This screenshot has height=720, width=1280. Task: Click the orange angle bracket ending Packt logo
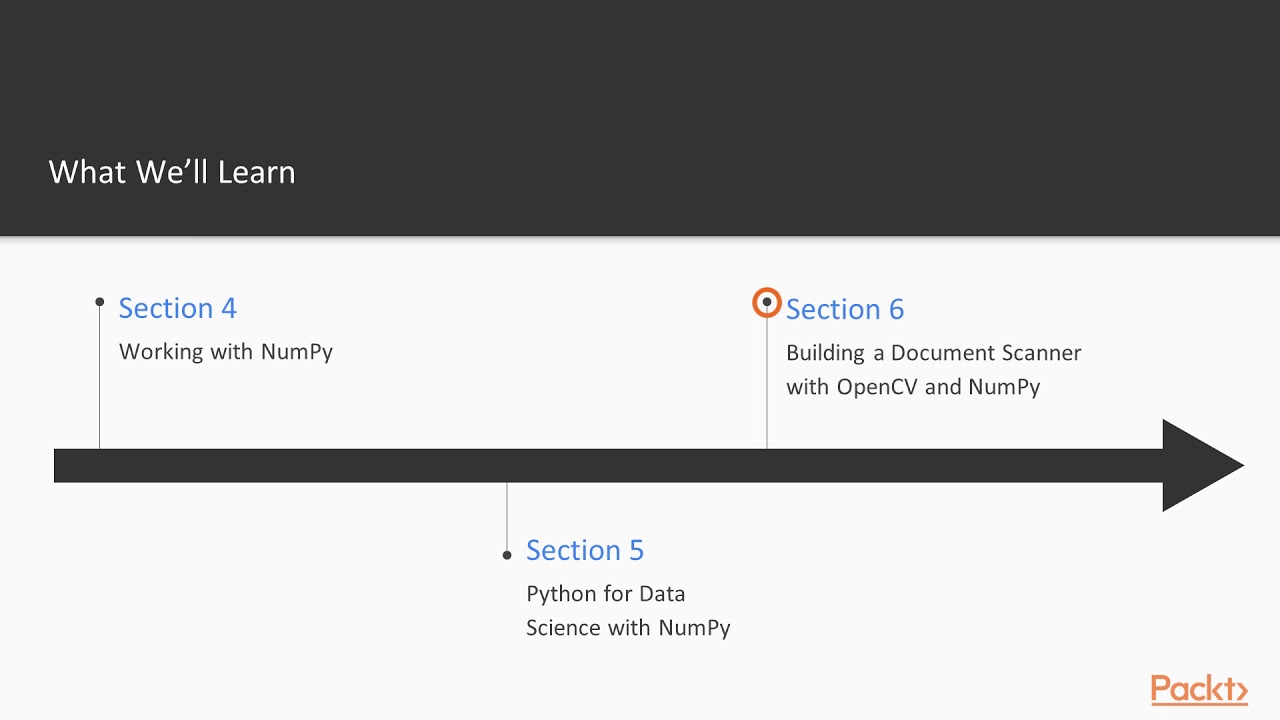click(1239, 691)
